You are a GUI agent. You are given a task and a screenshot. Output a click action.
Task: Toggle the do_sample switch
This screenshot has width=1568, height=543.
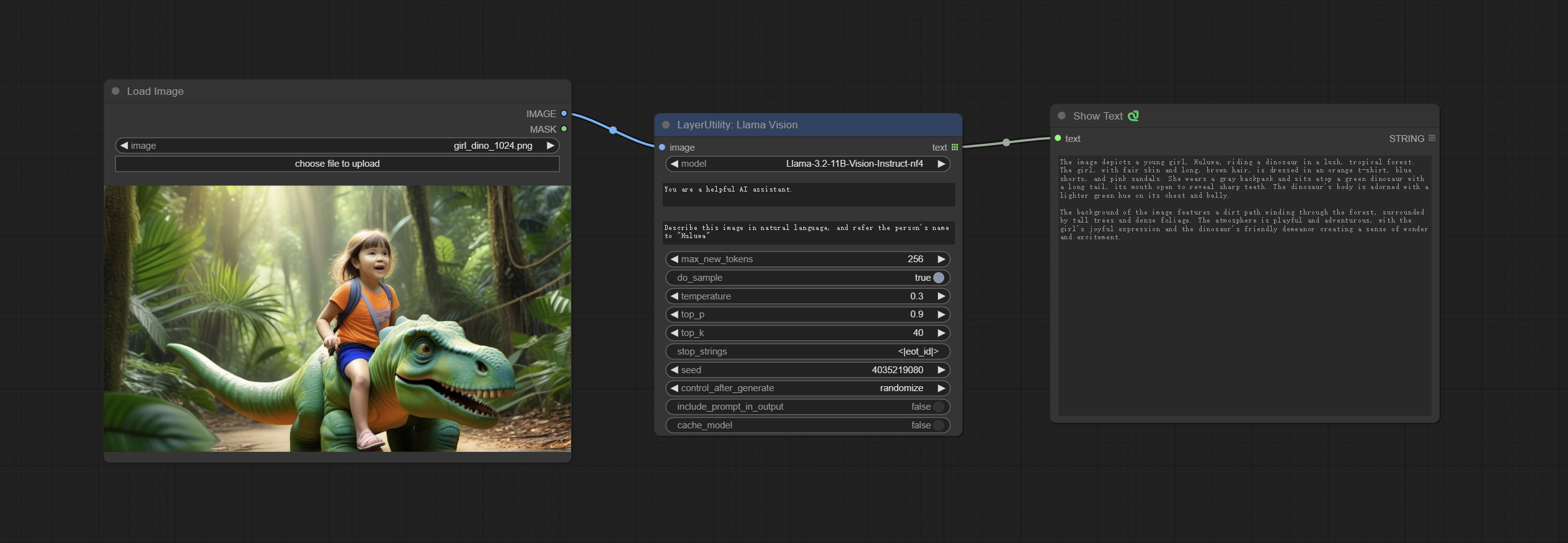[x=938, y=278]
